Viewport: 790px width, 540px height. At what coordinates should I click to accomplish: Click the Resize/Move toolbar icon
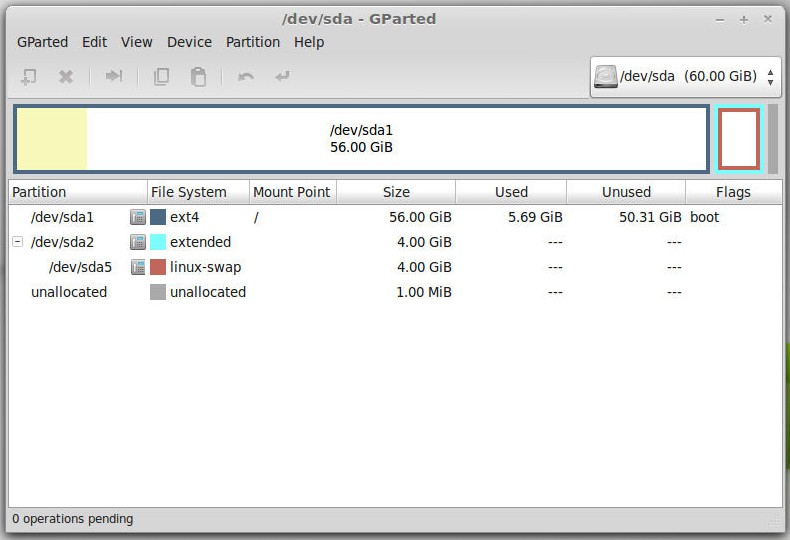point(114,76)
